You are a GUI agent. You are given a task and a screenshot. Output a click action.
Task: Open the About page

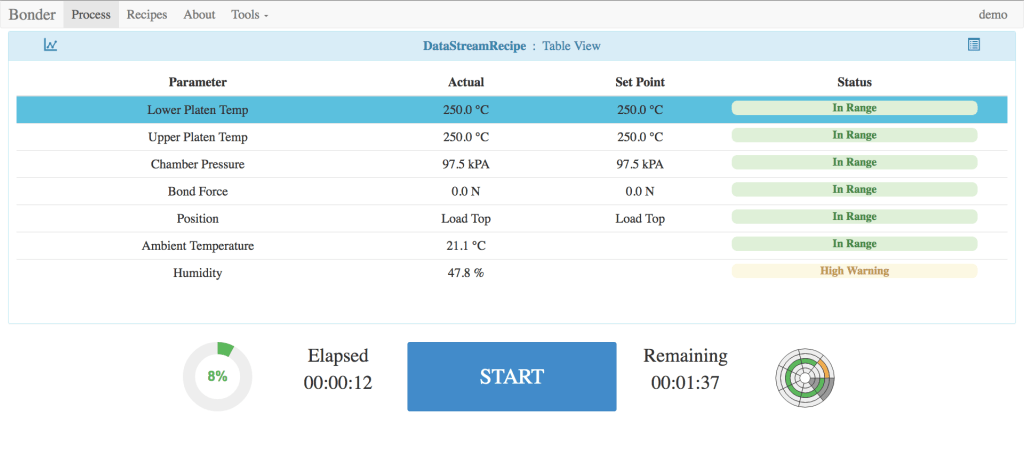[x=199, y=14]
